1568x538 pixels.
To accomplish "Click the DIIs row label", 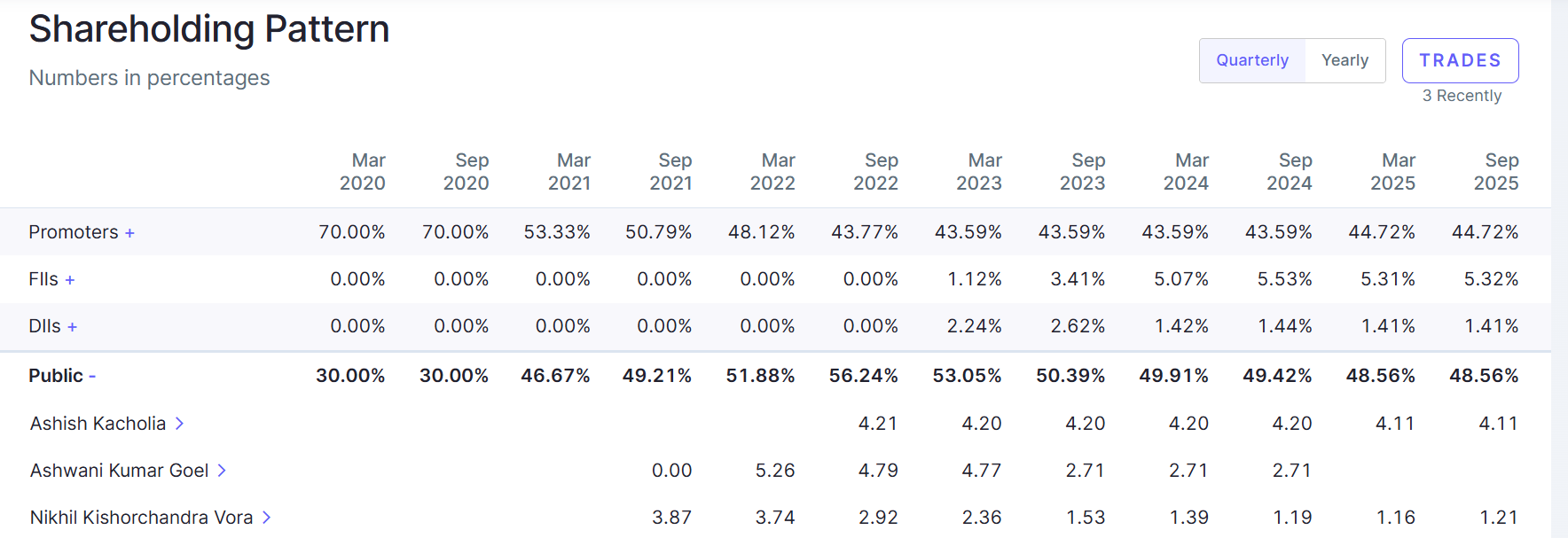I will click(x=44, y=326).
